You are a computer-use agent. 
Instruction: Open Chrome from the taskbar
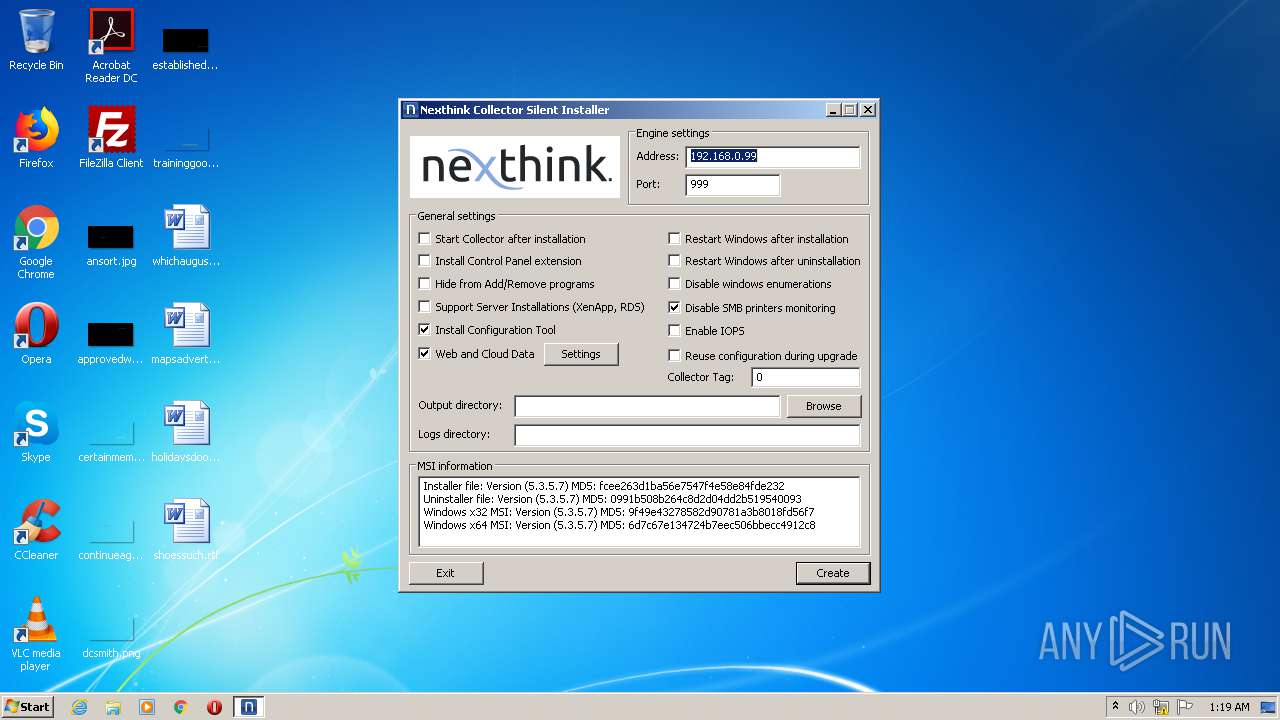181,707
